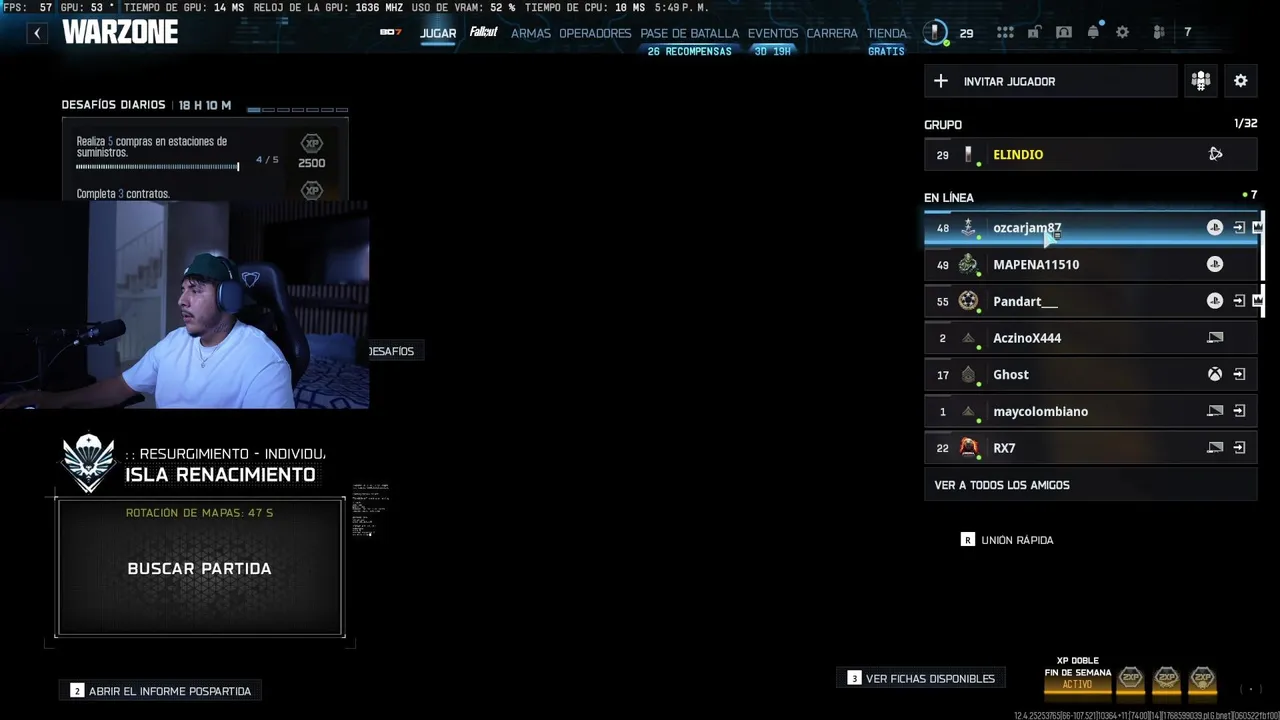Click the Xbox icon on Ghost row
Viewport: 1280px width, 720px height.
tap(1215, 374)
